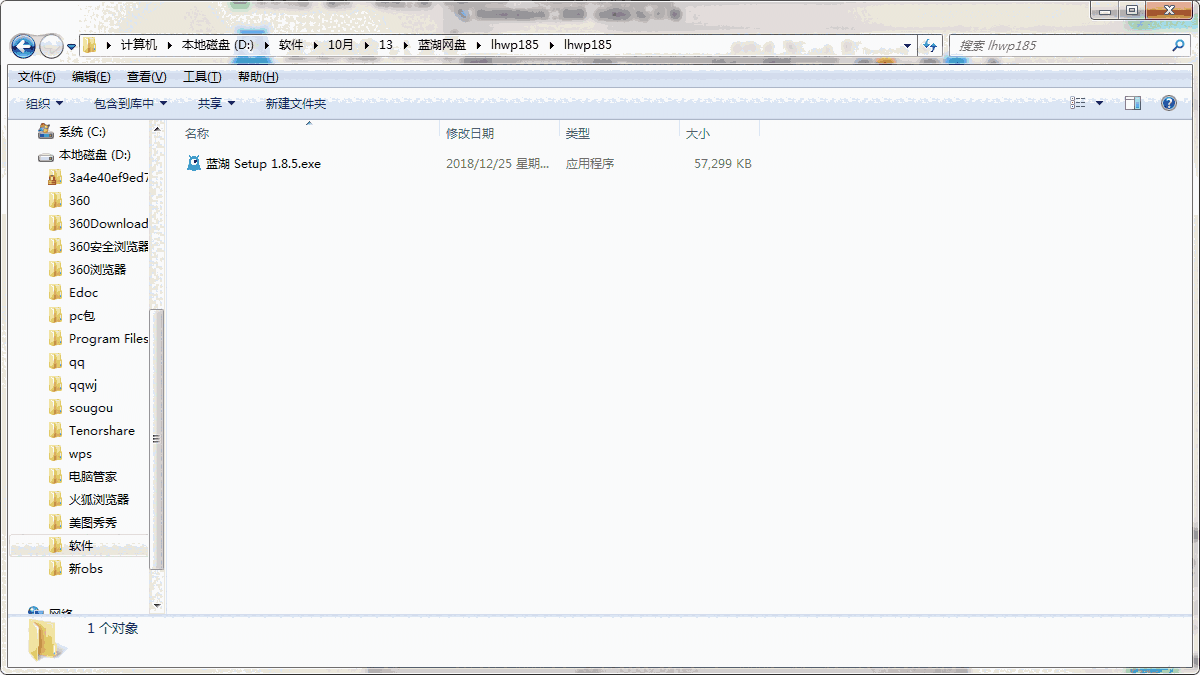The height and width of the screenshot is (675, 1200).
Task: Click the pc包 folder icon
Action: (55, 316)
